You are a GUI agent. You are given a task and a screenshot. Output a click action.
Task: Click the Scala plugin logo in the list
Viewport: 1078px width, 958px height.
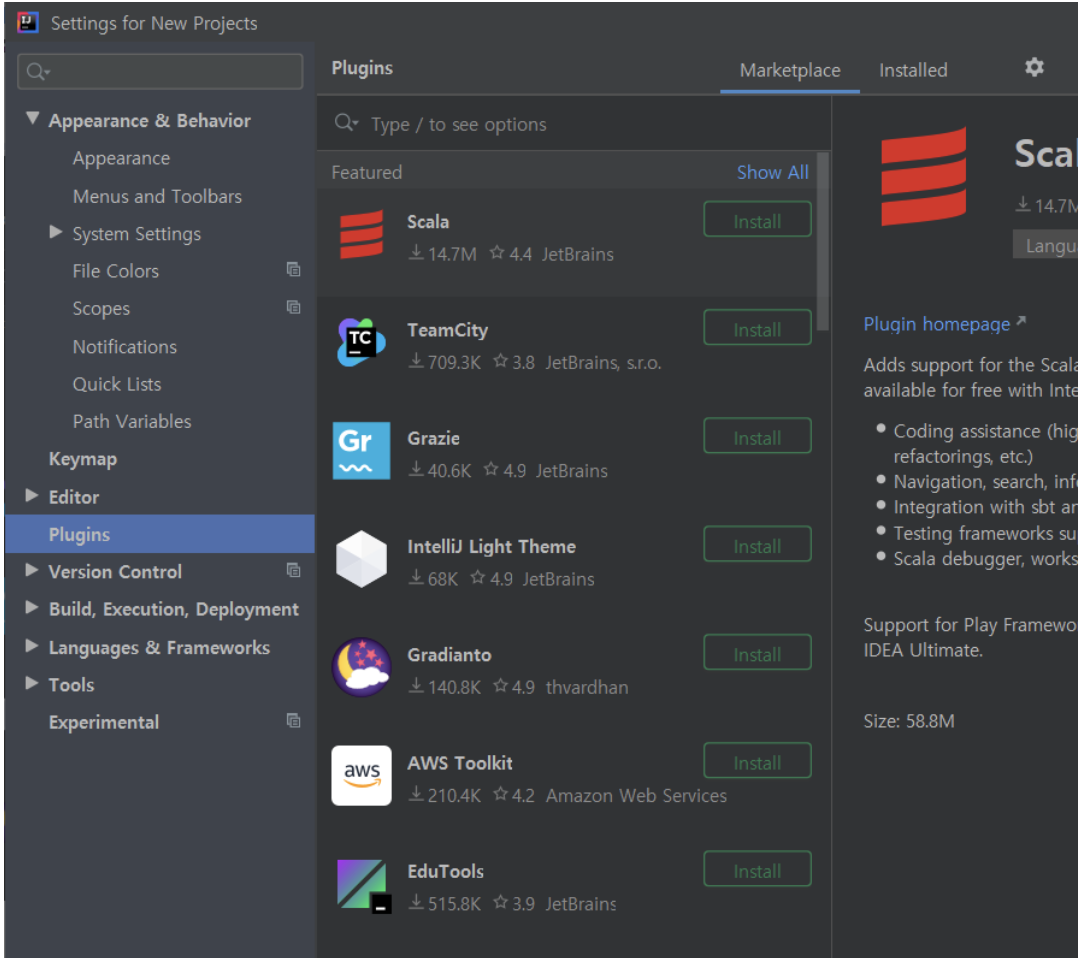pyautogui.click(x=362, y=235)
